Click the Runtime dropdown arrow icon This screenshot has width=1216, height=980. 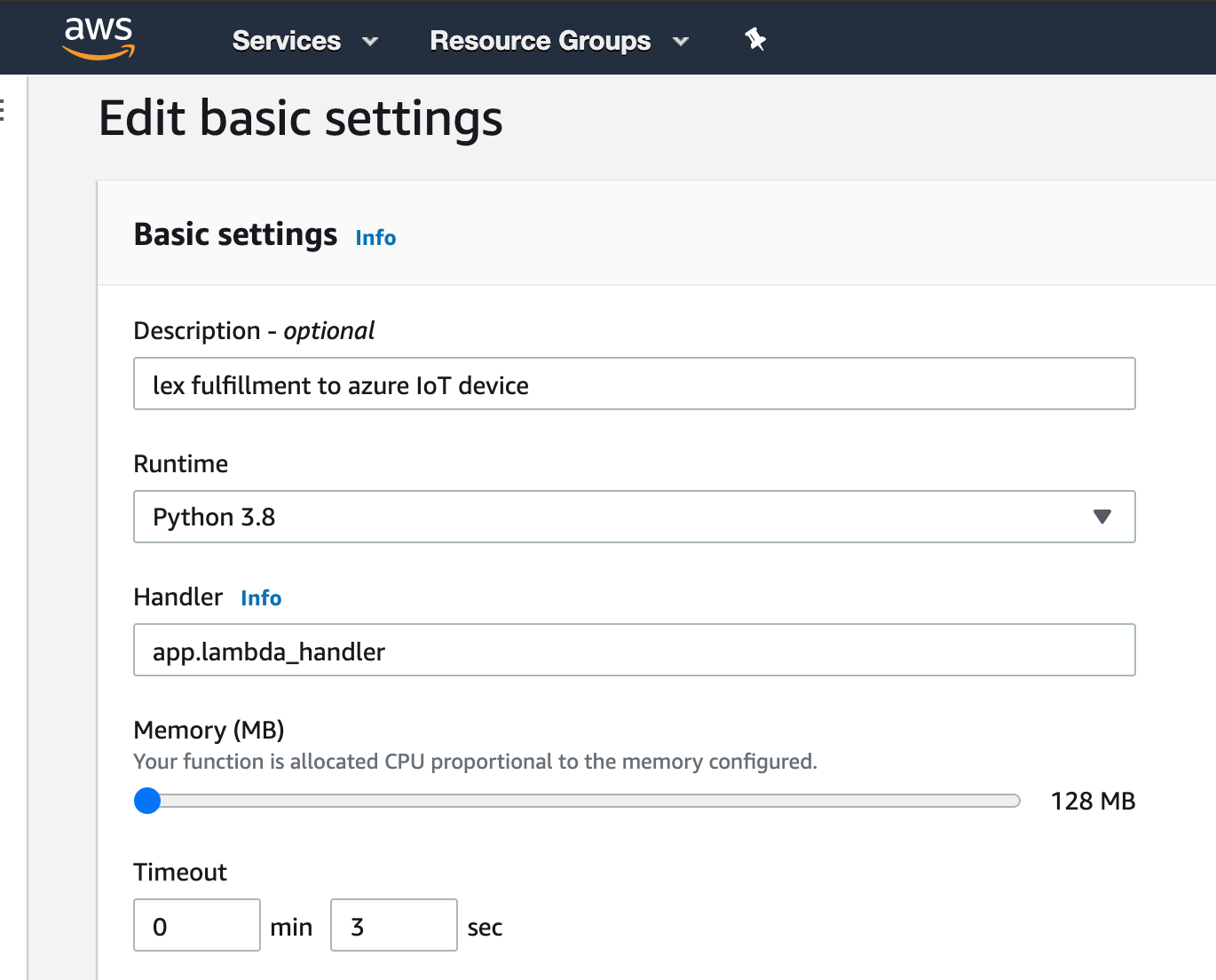pyautogui.click(x=1101, y=516)
